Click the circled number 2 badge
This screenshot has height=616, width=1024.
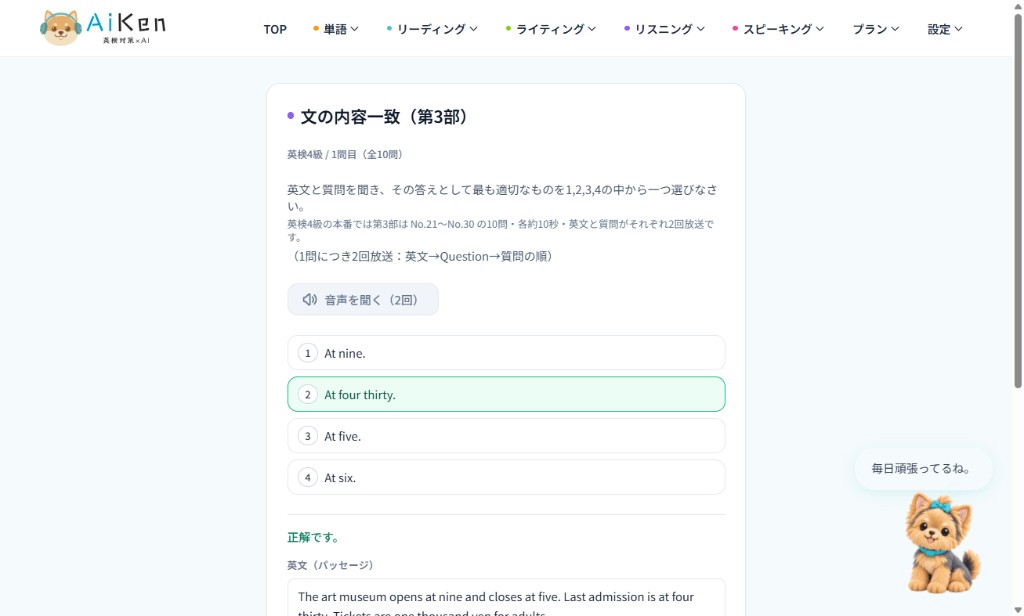308,395
